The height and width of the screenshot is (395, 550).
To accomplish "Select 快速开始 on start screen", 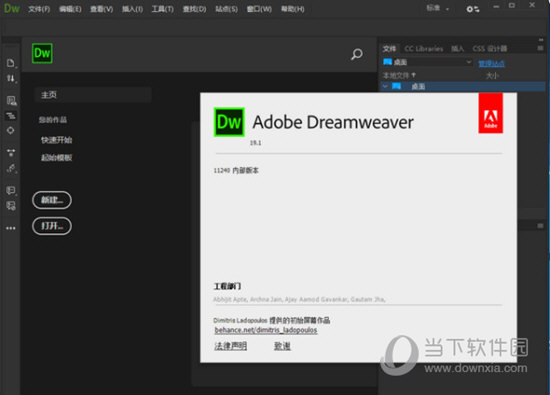I will 56,140.
